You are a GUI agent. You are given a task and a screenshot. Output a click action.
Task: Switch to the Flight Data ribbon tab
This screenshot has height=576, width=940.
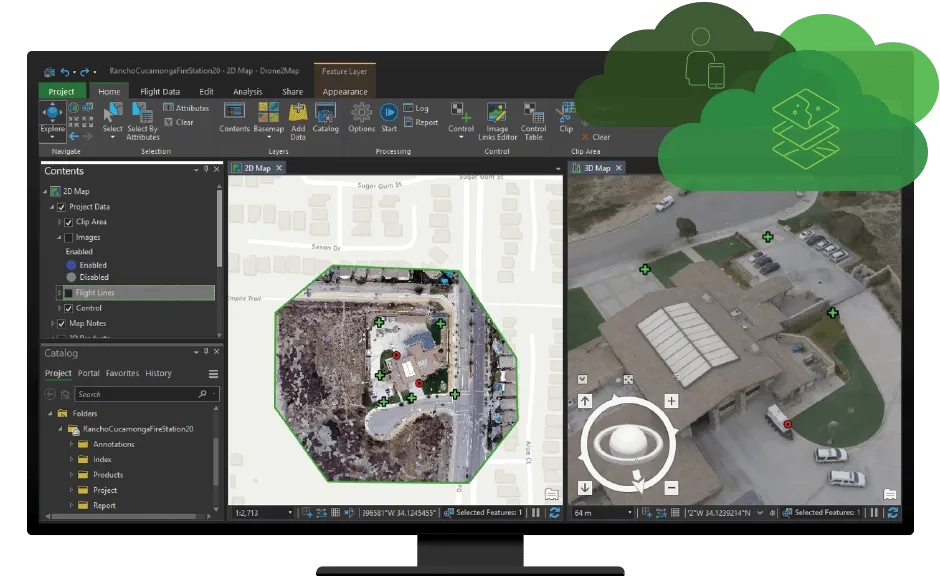[x=160, y=92]
